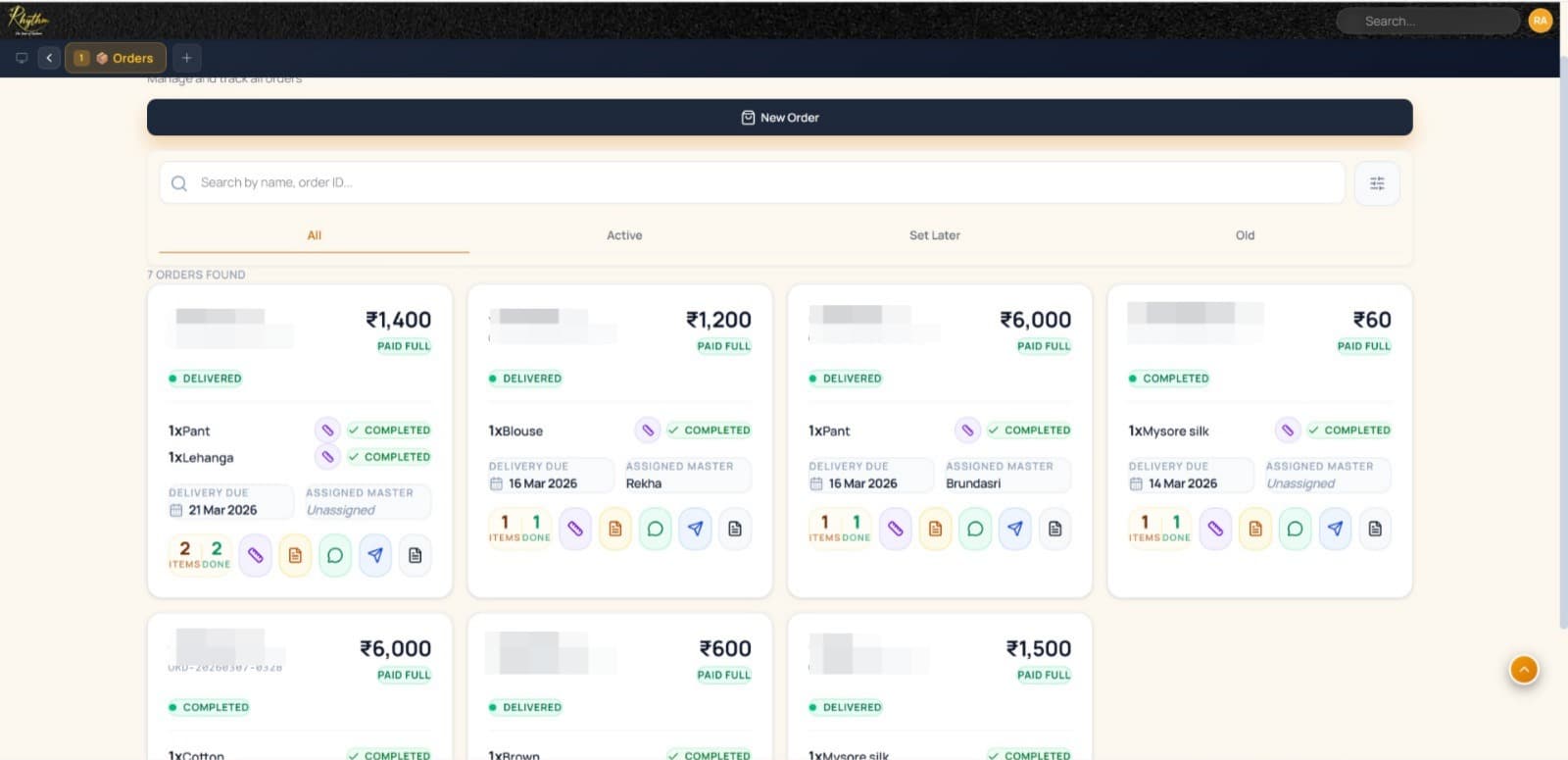Open grey document icon in Brundasri card
Viewport: 1568px width, 760px height.
[x=1055, y=530]
